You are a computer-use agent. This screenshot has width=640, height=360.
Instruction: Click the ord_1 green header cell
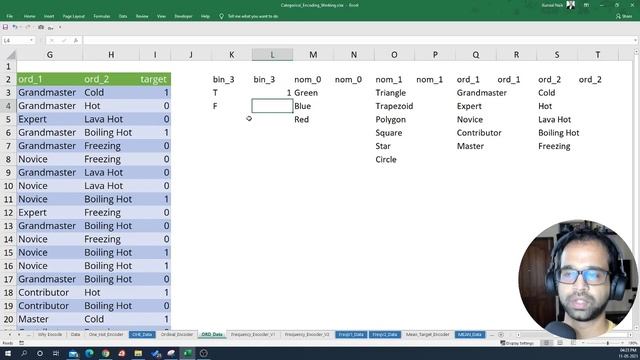click(x=50, y=79)
